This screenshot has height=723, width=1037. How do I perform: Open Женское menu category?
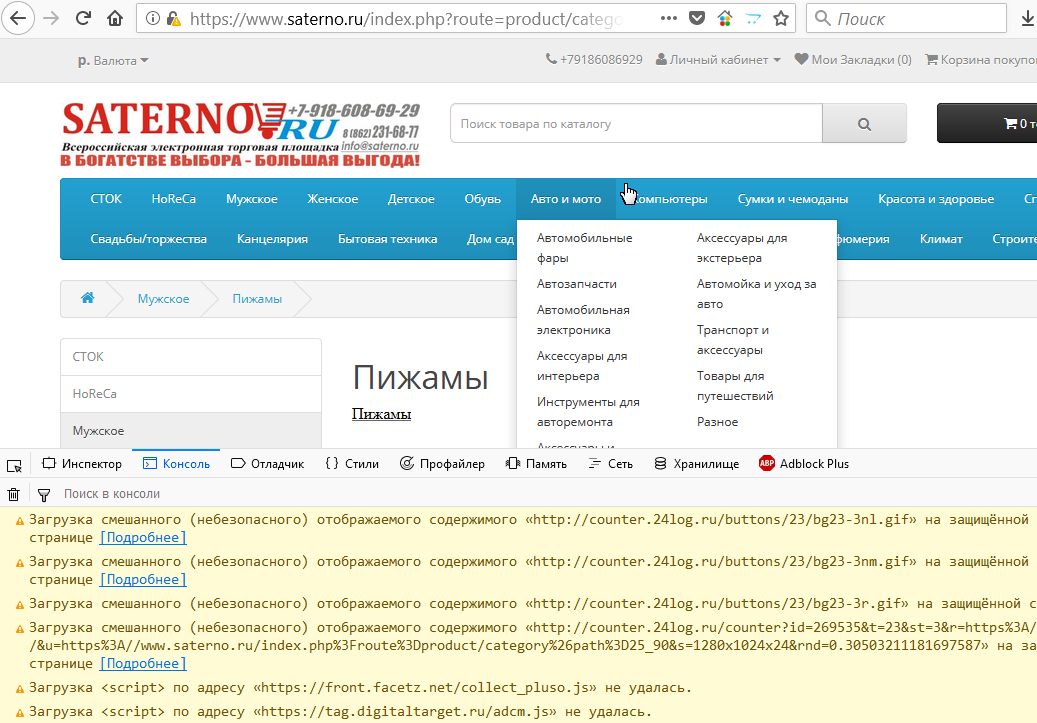pyautogui.click(x=333, y=199)
